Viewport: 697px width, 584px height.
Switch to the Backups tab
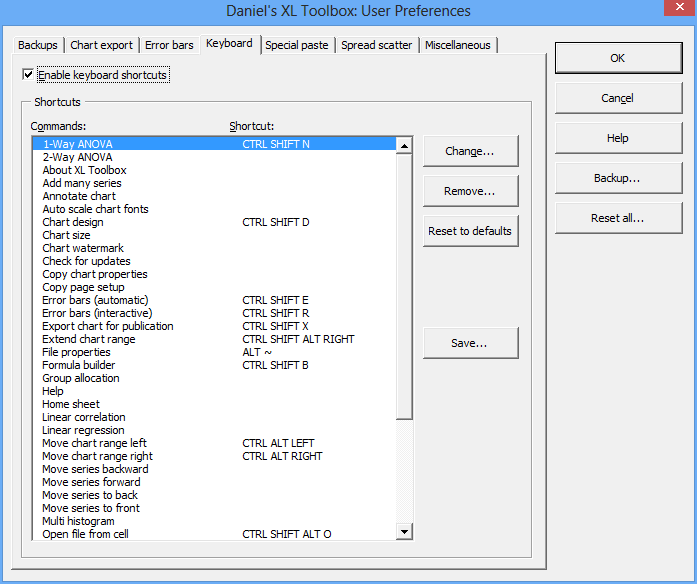(38, 45)
